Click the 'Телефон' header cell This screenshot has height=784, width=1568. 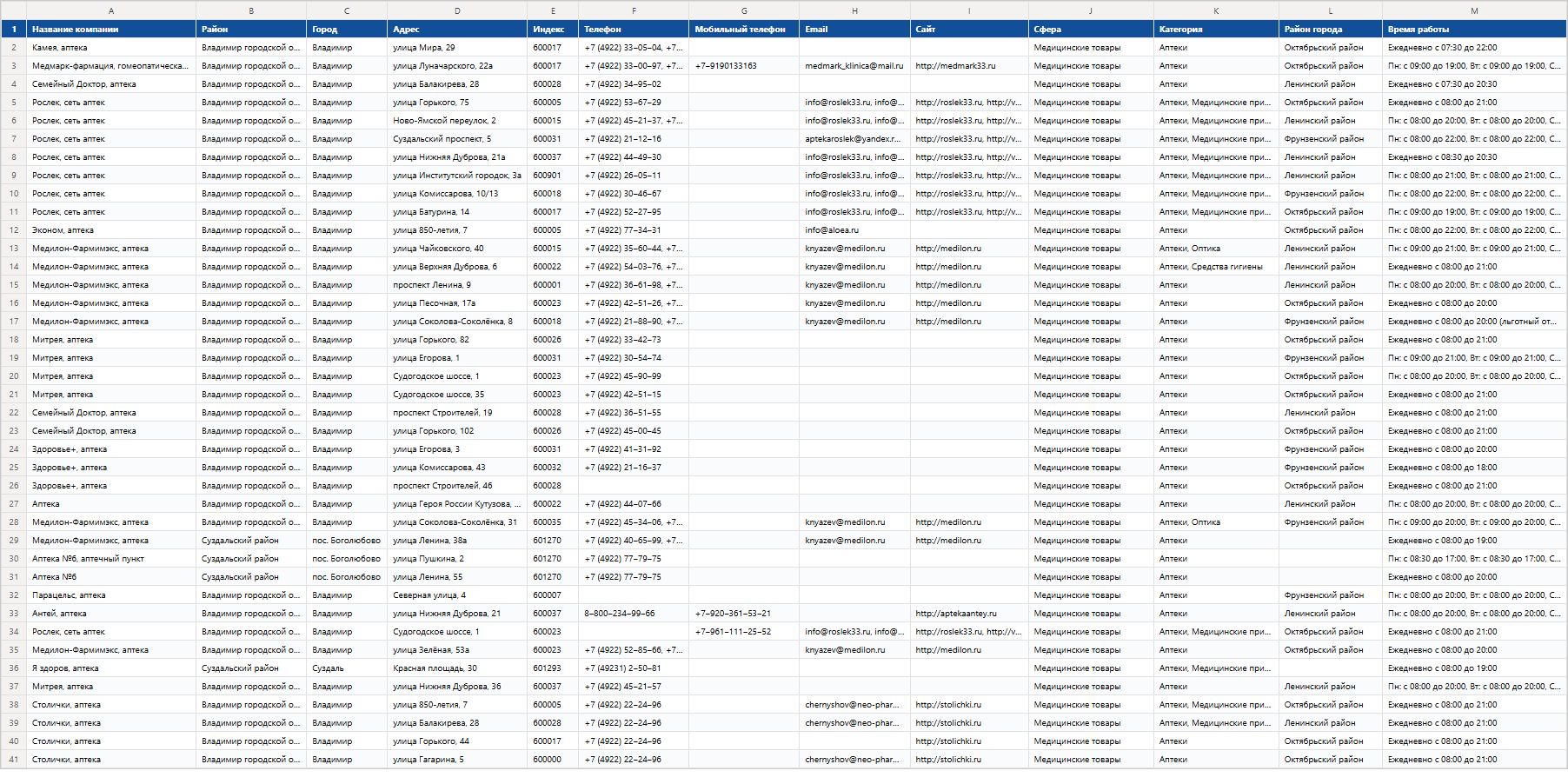tap(634, 29)
